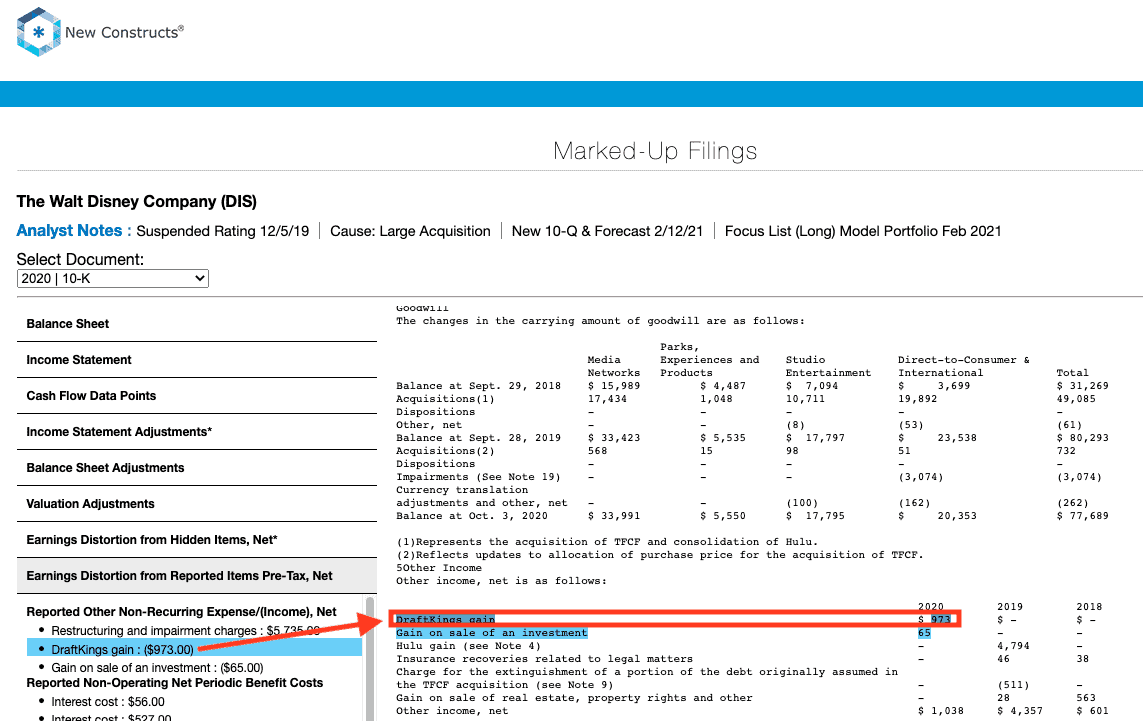Open the Select Document dropdown showing 2020 | 10-K
Screen dimensions: 1143x721
(112, 278)
